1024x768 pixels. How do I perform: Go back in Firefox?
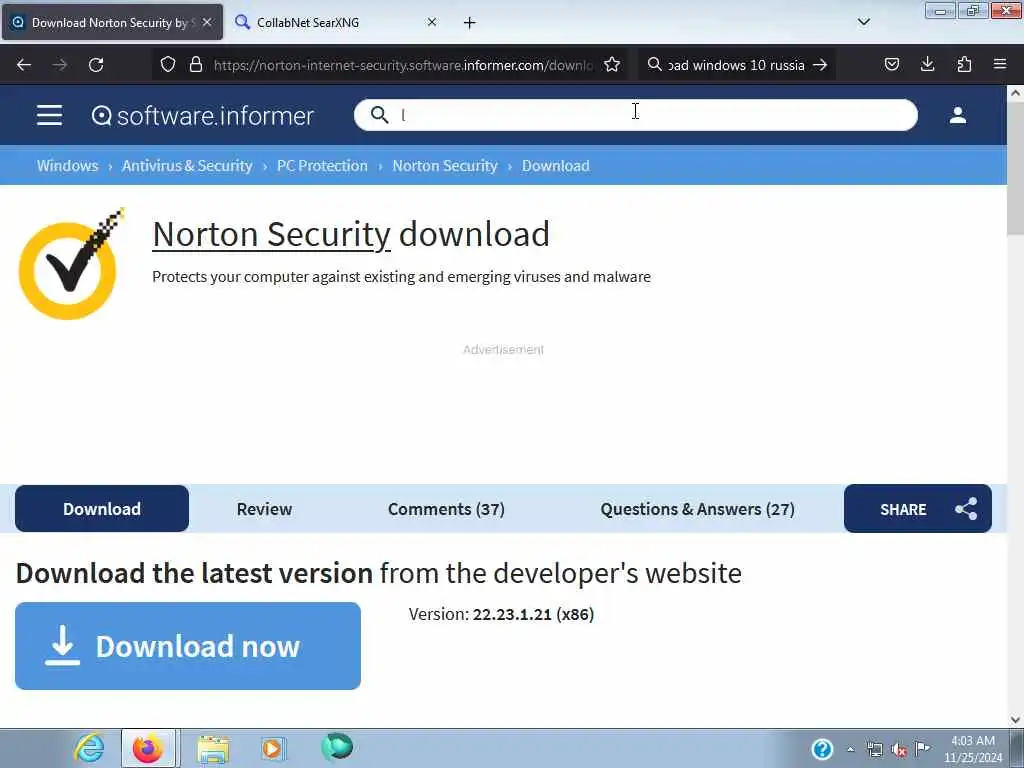[x=24, y=65]
